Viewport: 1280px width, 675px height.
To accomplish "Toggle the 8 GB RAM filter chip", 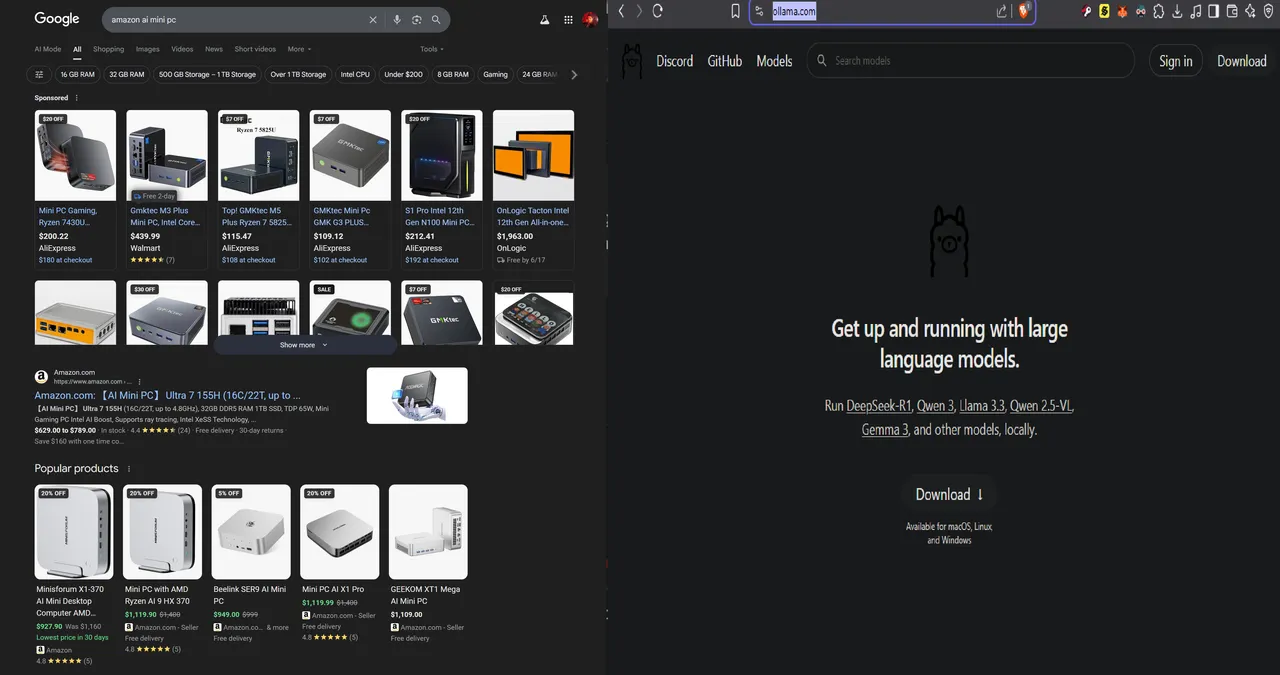I will pyautogui.click(x=453, y=74).
